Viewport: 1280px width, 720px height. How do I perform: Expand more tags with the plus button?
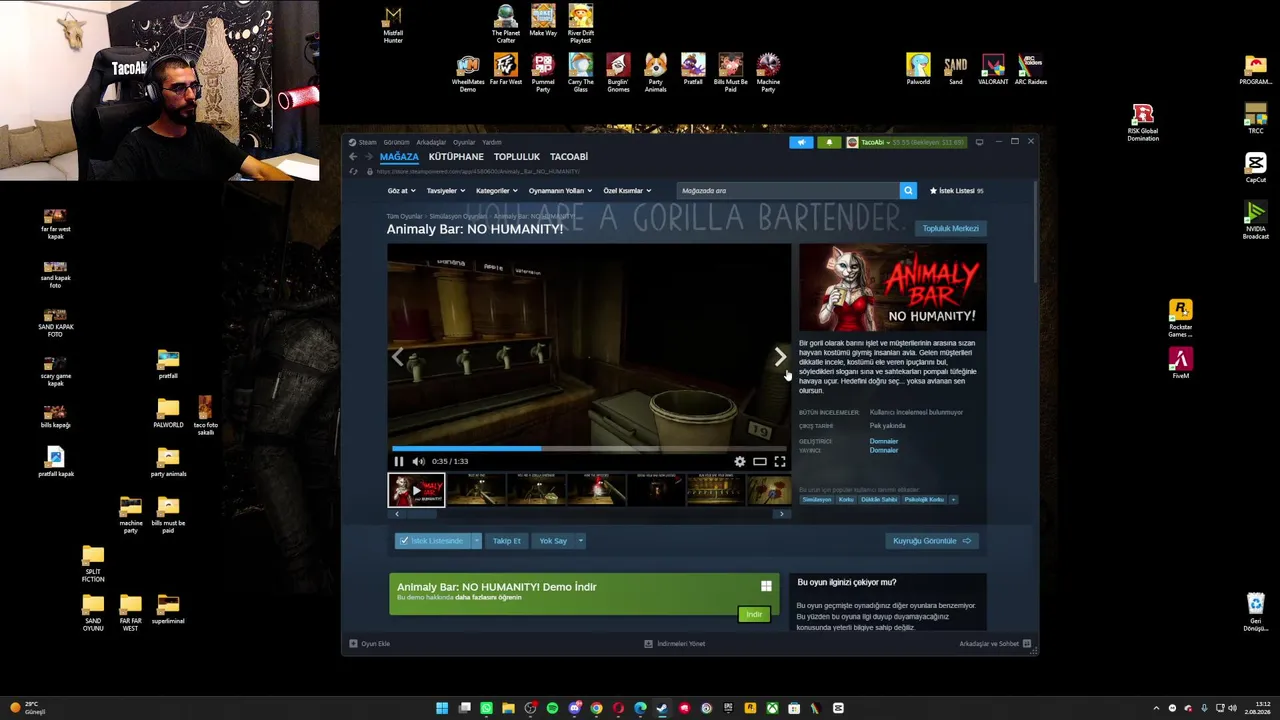click(x=953, y=500)
